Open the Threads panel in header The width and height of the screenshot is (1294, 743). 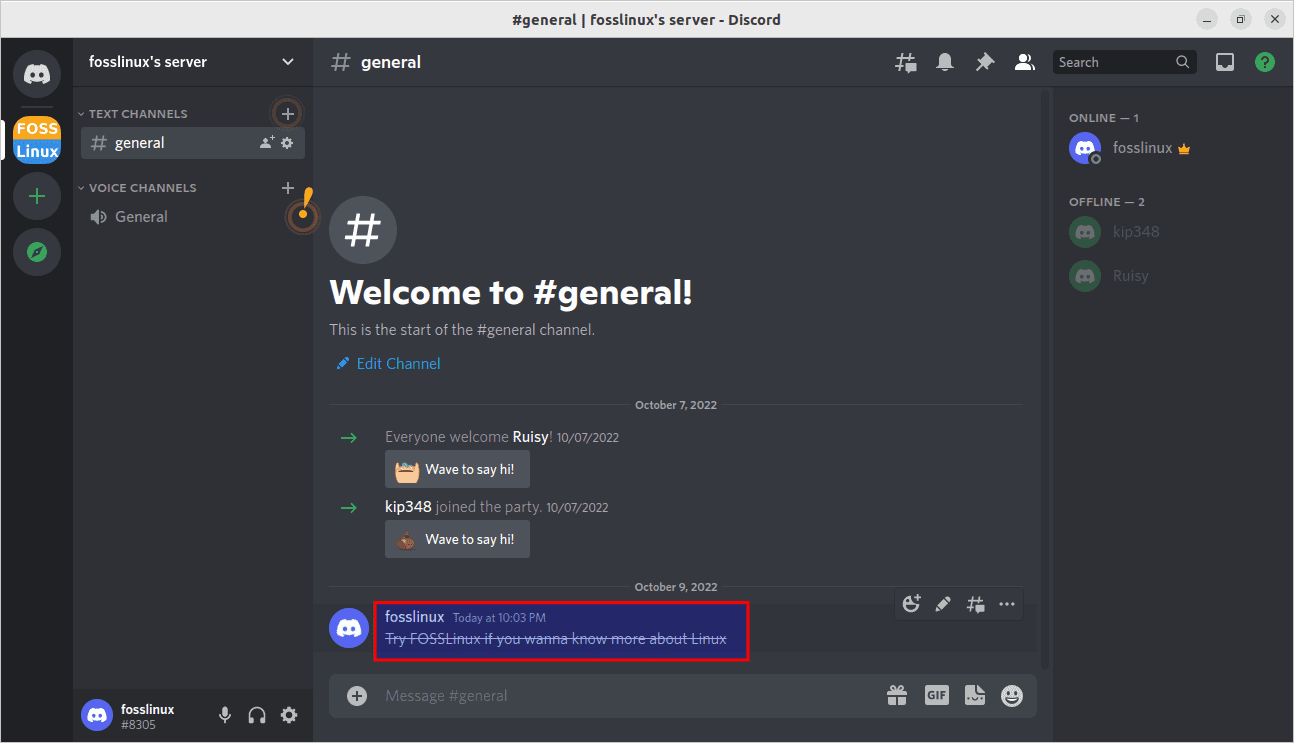coord(905,62)
